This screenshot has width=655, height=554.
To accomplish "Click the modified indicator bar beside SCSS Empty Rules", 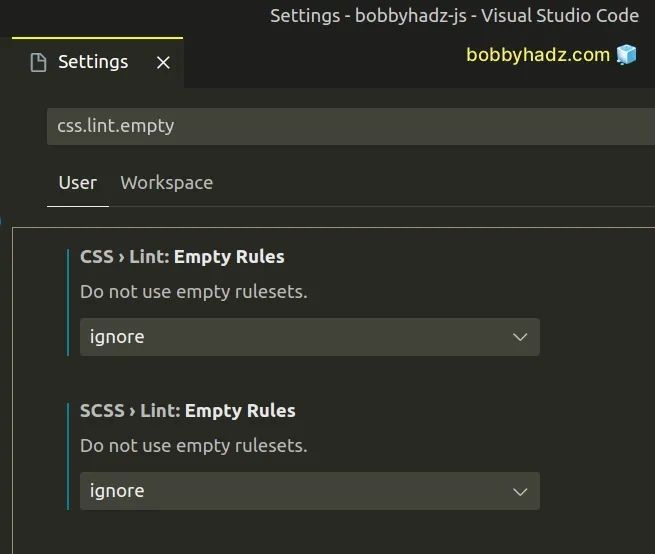I will (69, 456).
